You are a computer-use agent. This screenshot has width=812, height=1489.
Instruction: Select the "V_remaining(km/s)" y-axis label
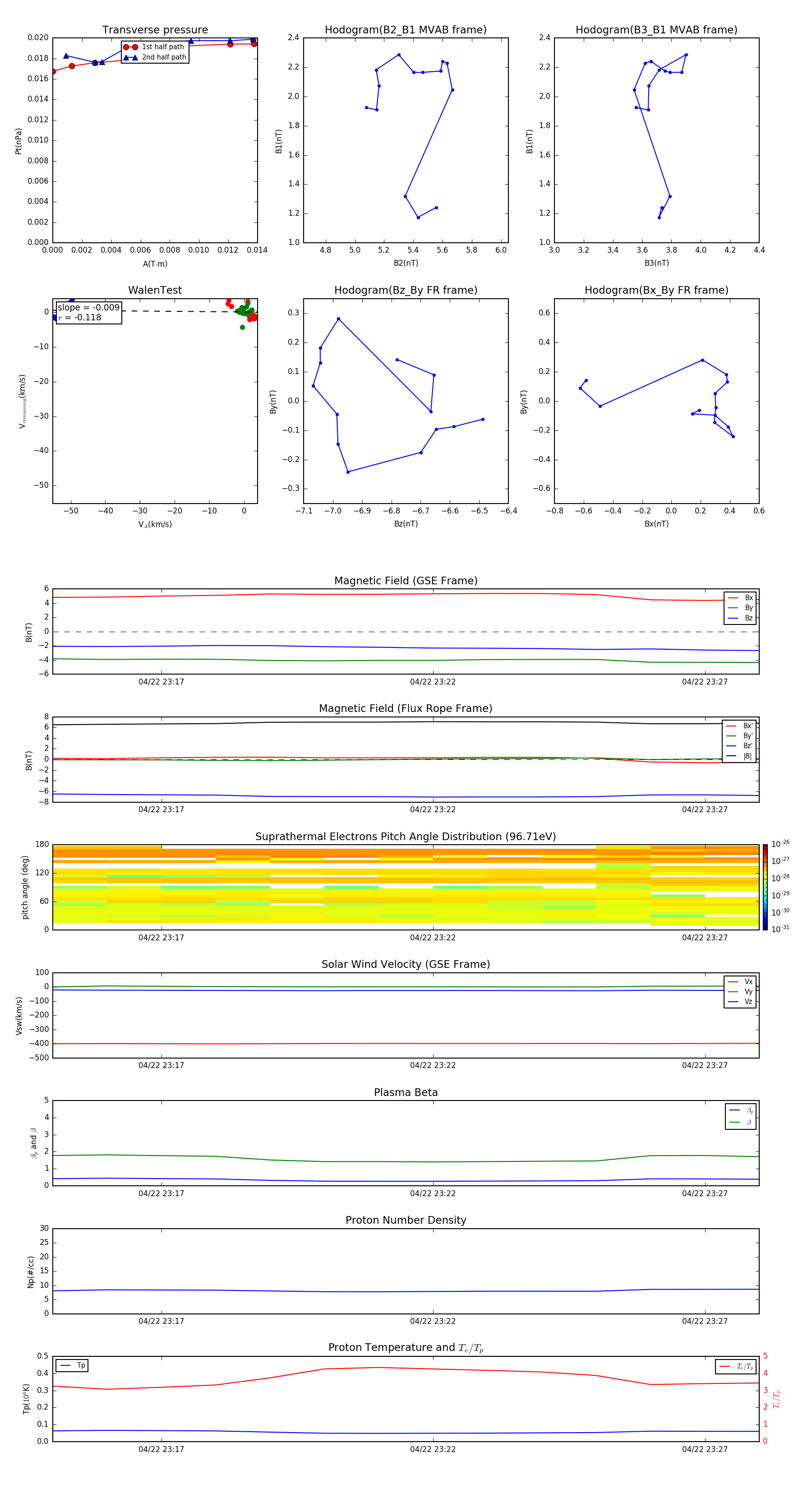[23, 401]
